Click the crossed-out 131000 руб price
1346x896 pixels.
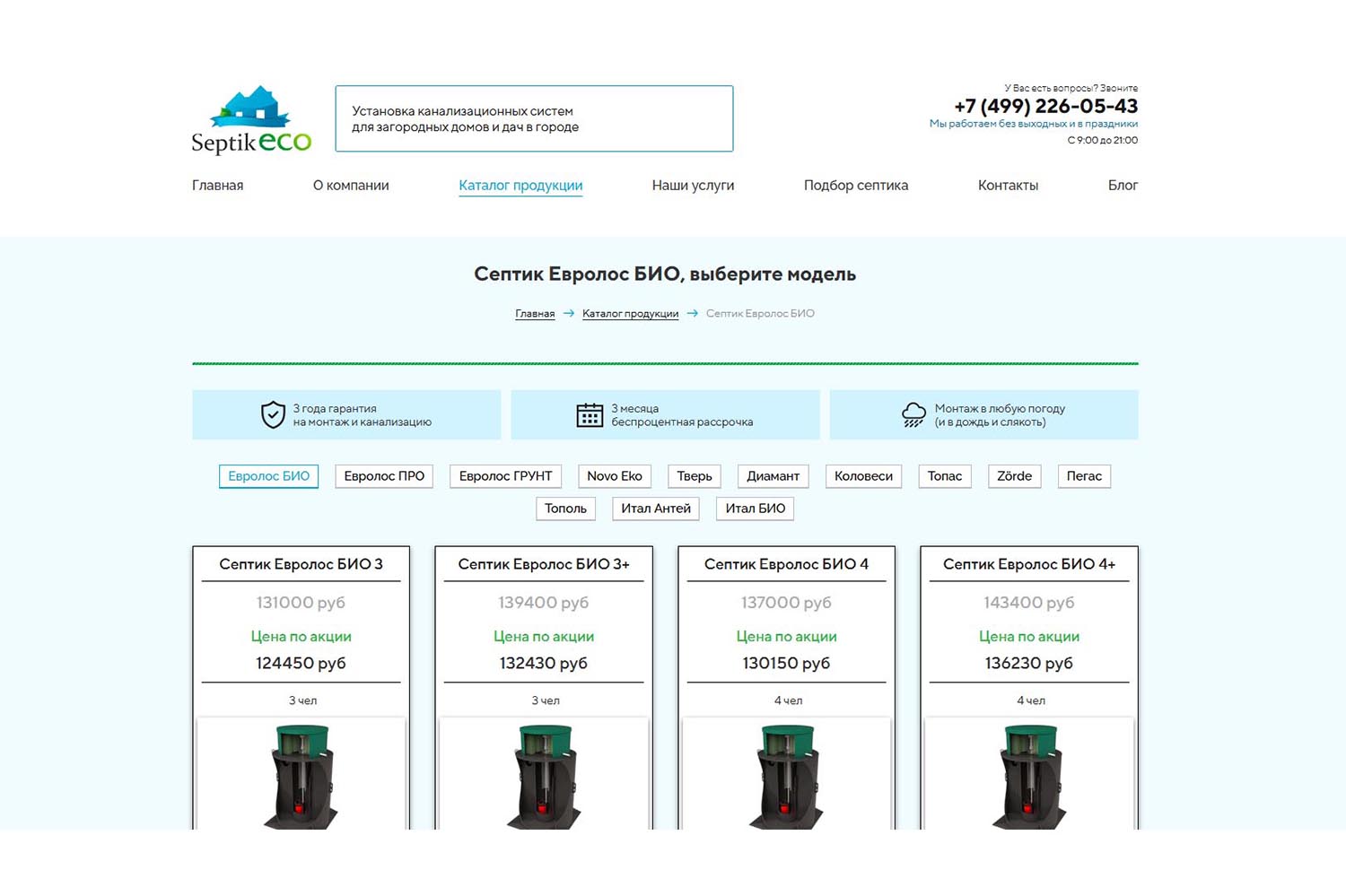pos(301,603)
